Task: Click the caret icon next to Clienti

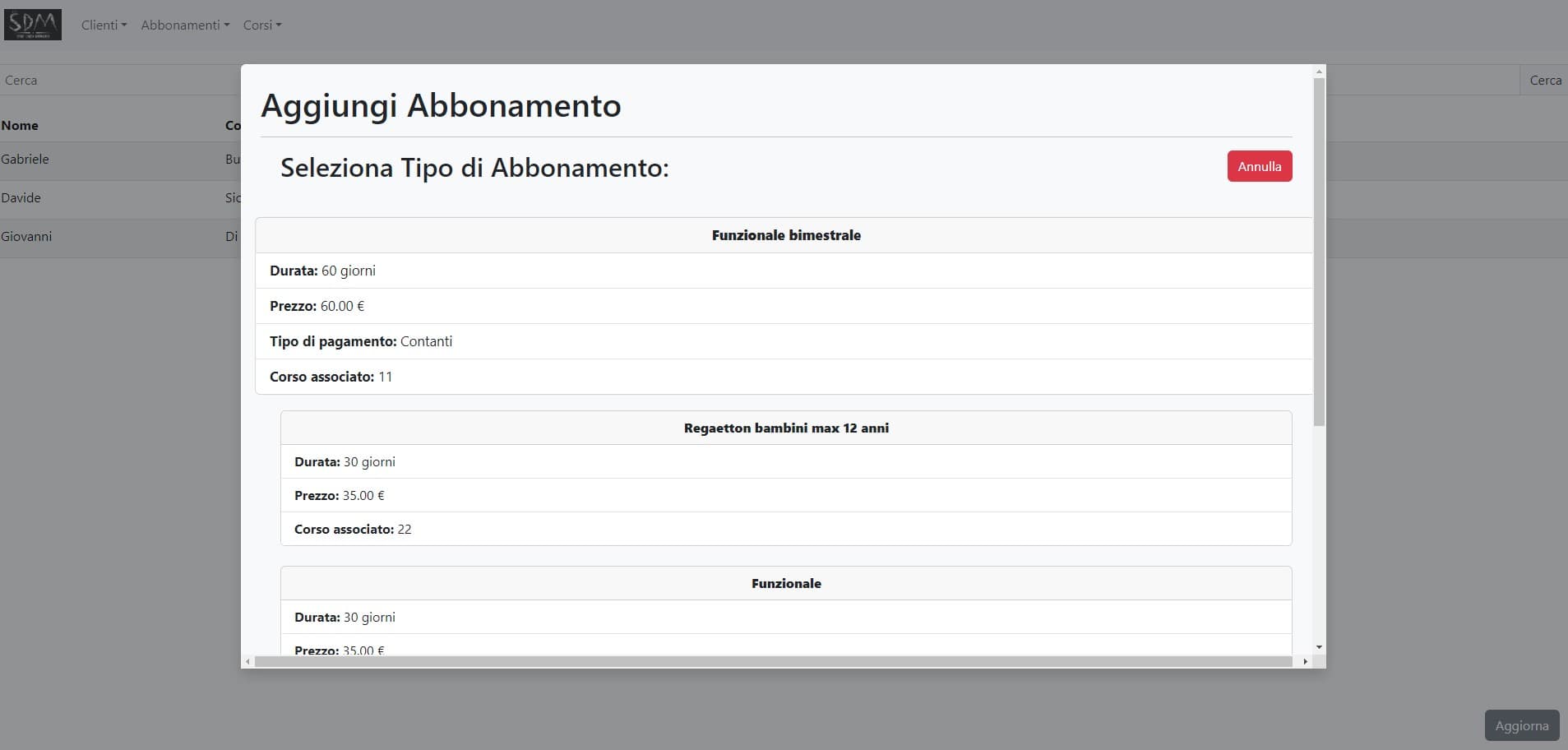Action: pyautogui.click(x=124, y=25)
